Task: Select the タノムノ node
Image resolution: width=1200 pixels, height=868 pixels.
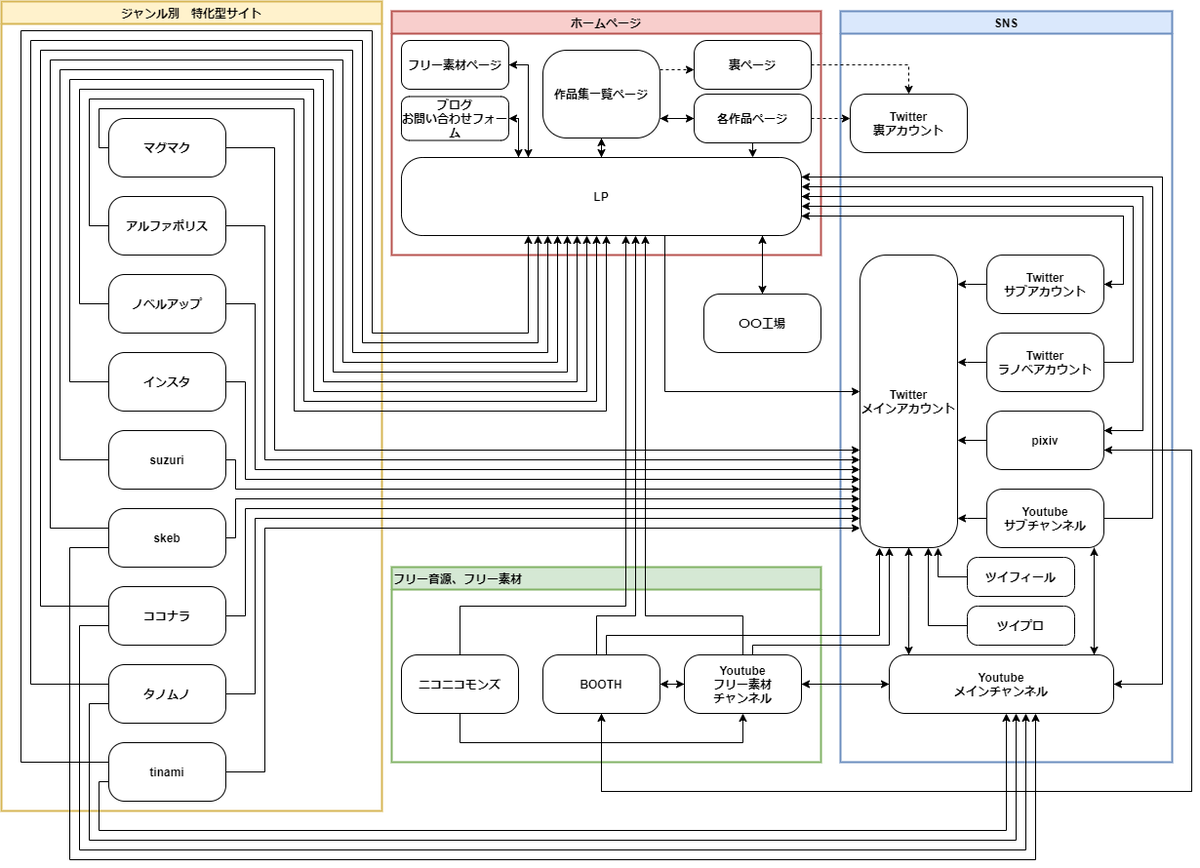Action: tap(167, 694)
